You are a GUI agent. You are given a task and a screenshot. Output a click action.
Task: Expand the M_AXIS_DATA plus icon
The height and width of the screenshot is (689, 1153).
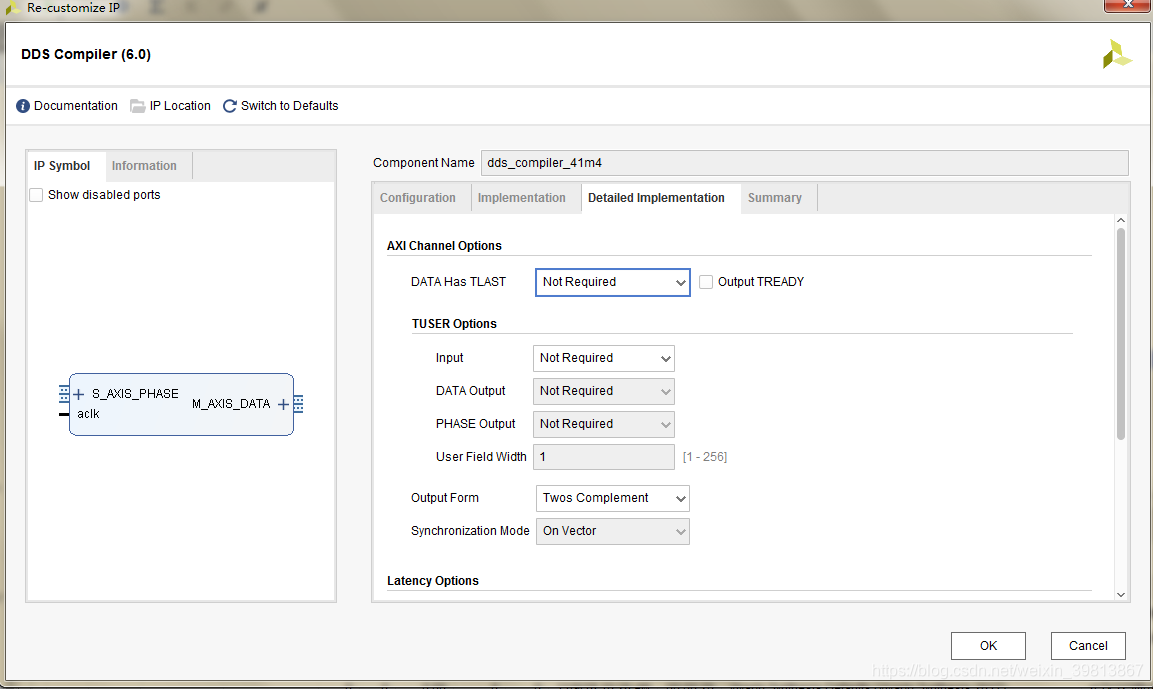pos(283,404)
